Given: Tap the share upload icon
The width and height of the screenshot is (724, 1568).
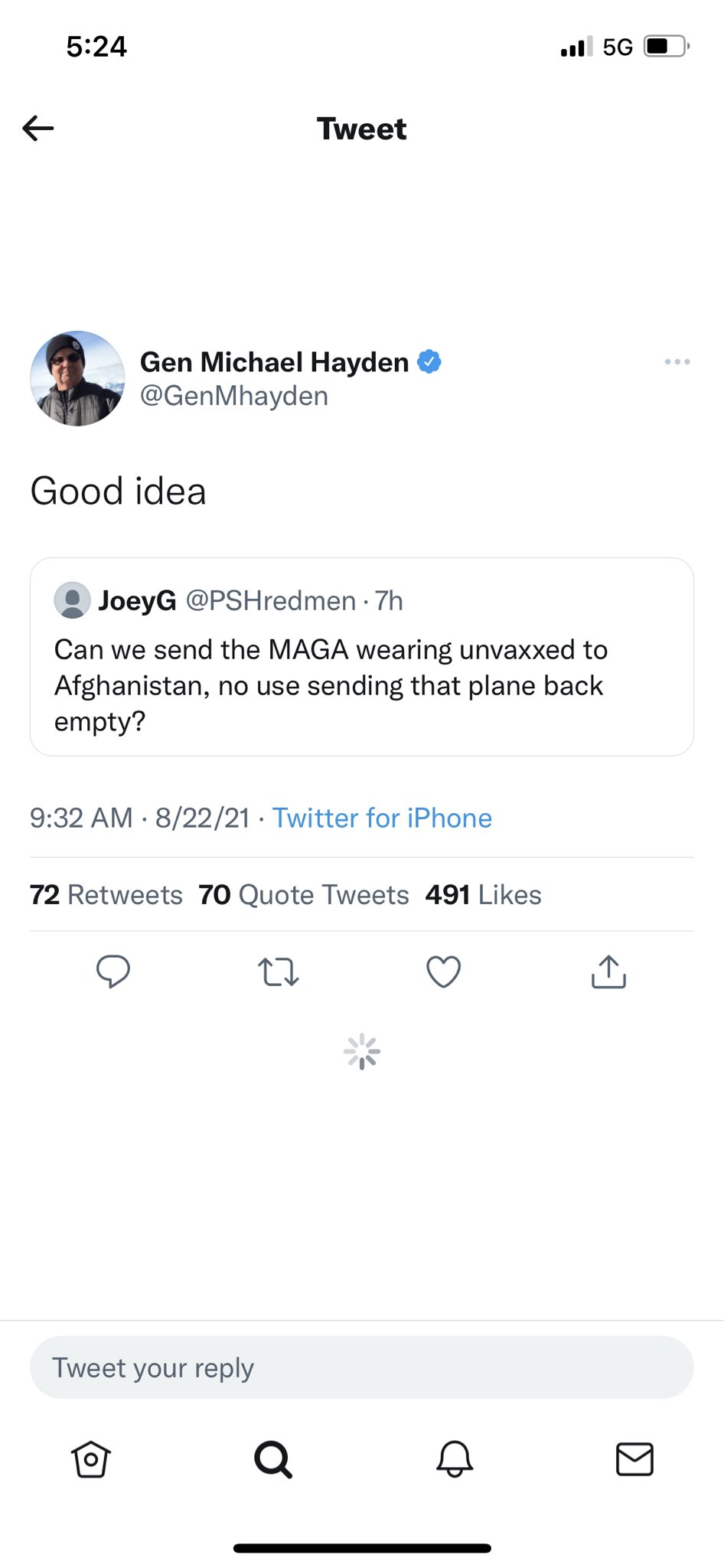Looking at the screenshot, I should [x=609, y=972].
